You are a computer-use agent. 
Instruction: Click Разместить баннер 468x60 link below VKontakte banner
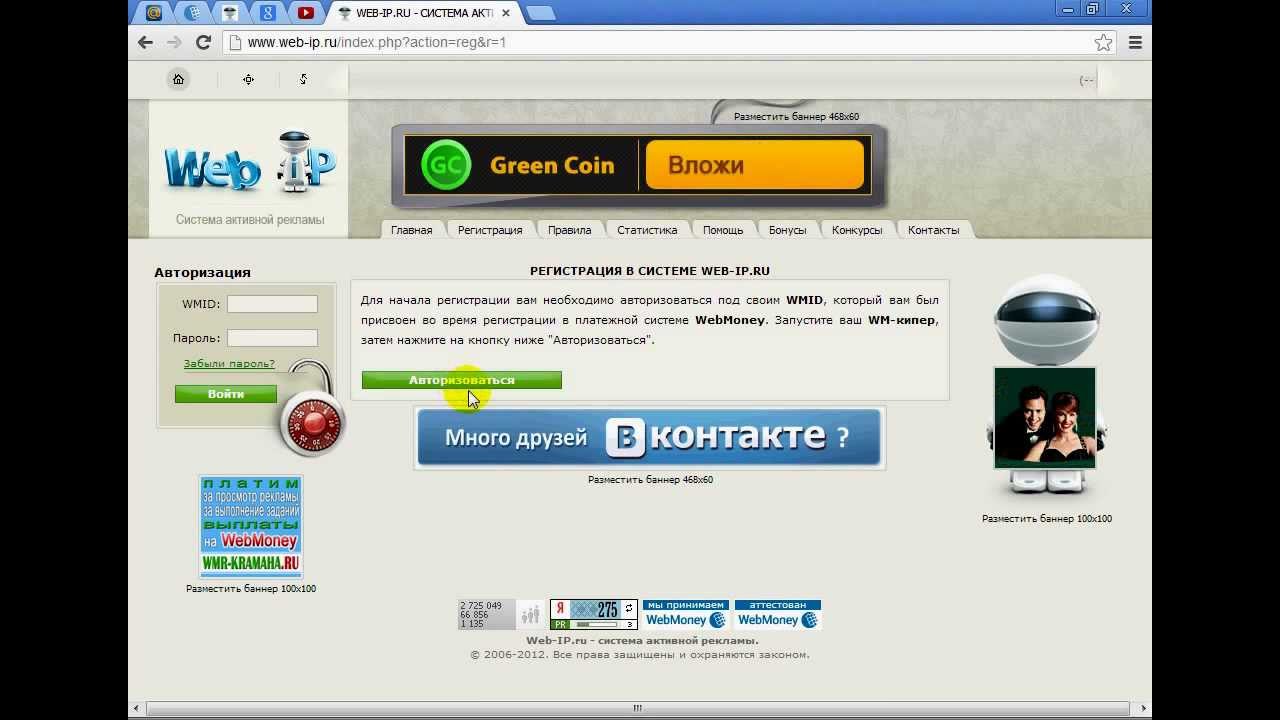(650, 480)
